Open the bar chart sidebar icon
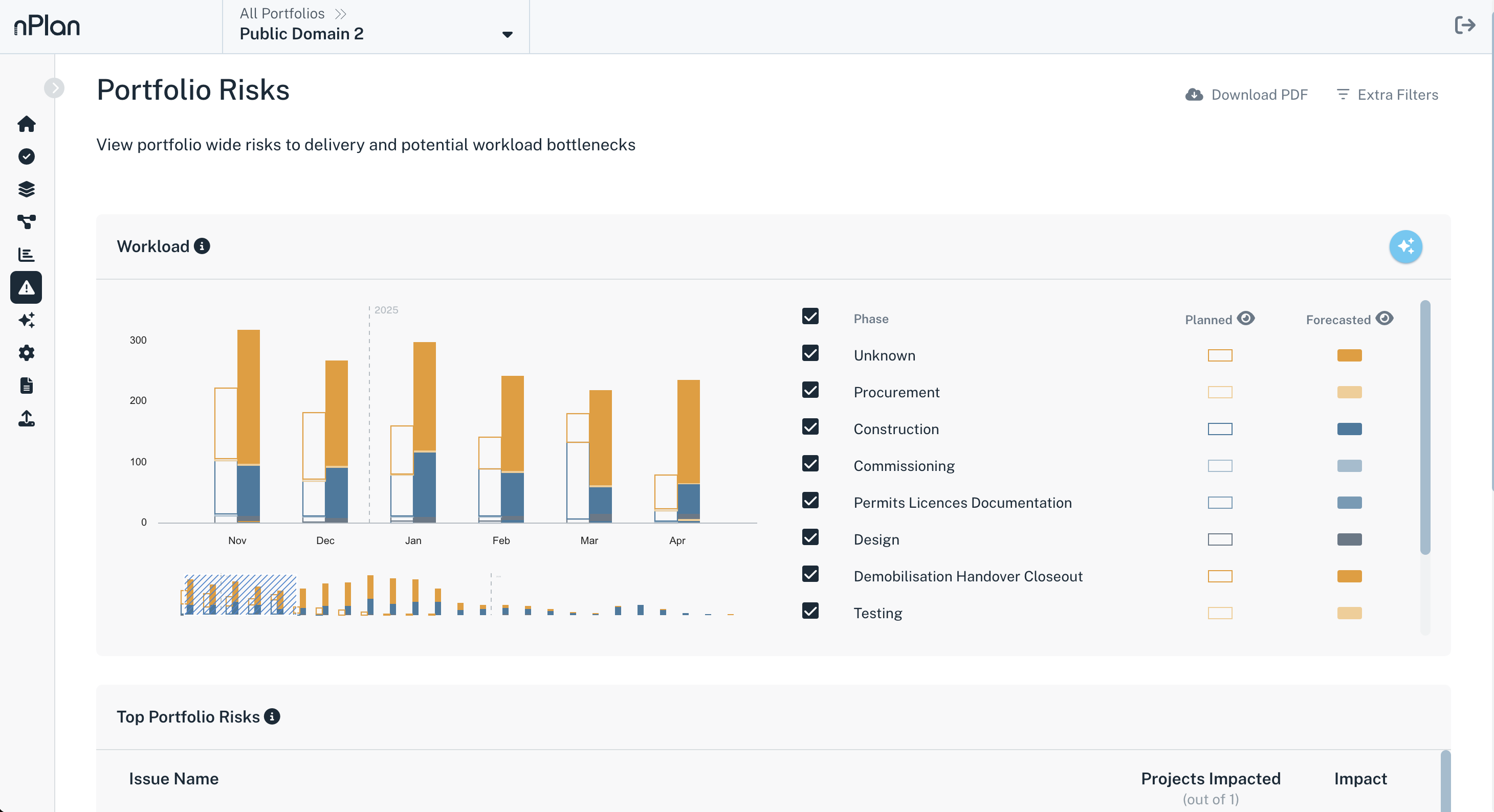The height and width of the screenshot is (812, 1494). click(26, 255)
